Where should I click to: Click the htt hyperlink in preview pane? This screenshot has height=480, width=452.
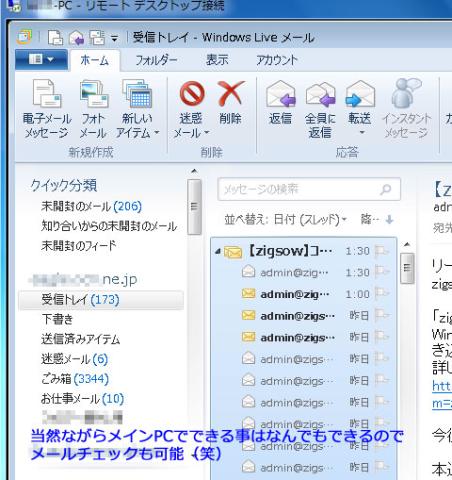point(442,386)
